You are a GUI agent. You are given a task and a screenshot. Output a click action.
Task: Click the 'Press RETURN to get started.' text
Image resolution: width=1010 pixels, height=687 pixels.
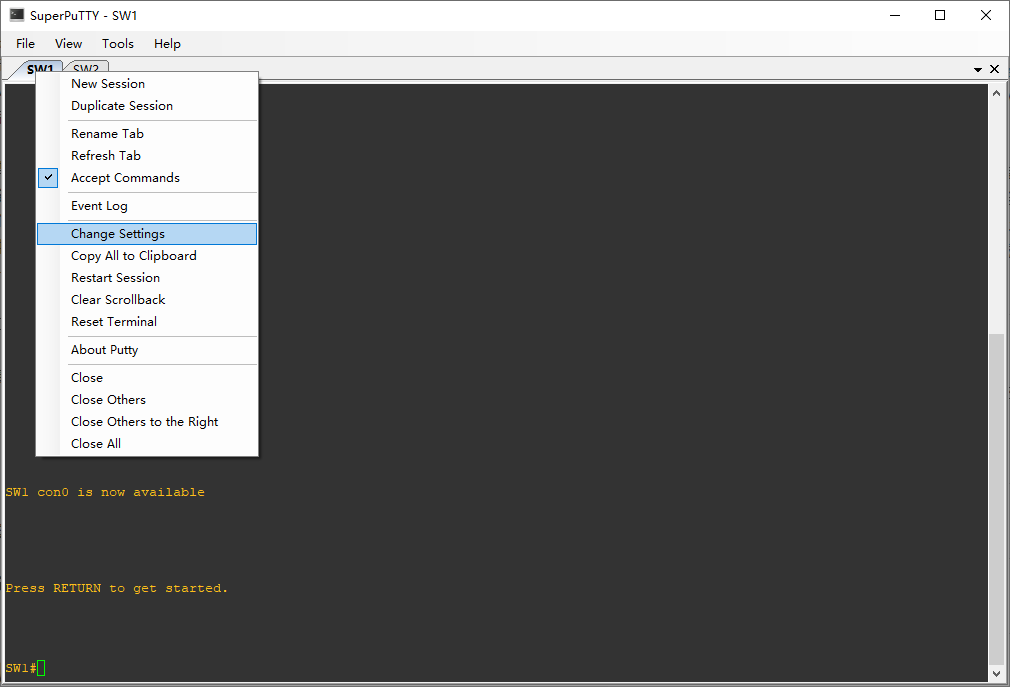point(117,588)
